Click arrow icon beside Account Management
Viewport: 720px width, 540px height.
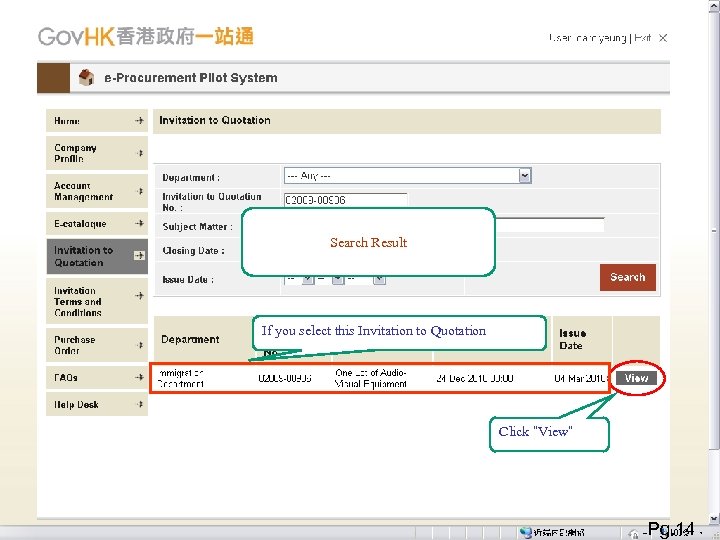[139, 191]
